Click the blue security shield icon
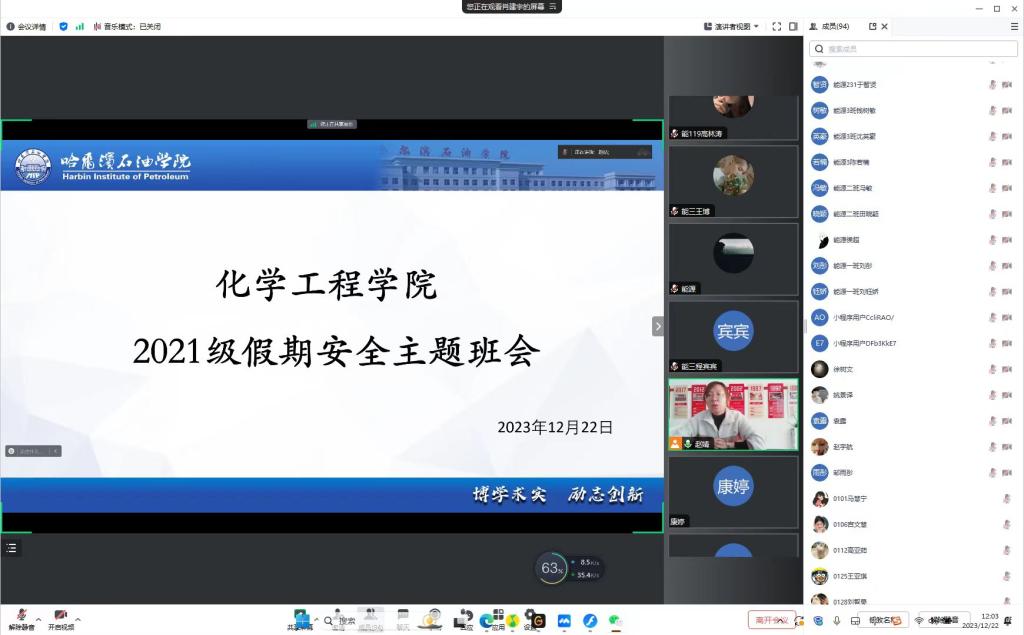This screenshot has height=635, width=1024. [64, 26]
